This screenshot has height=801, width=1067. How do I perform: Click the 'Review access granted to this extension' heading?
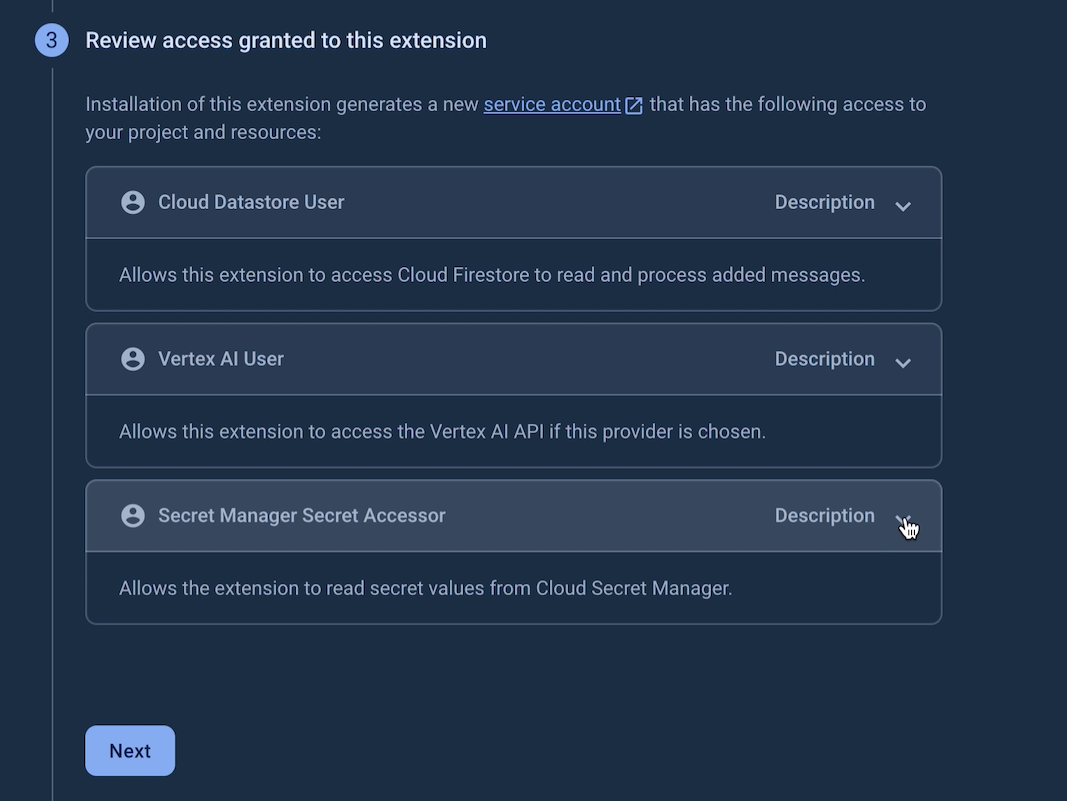point(286,41)
